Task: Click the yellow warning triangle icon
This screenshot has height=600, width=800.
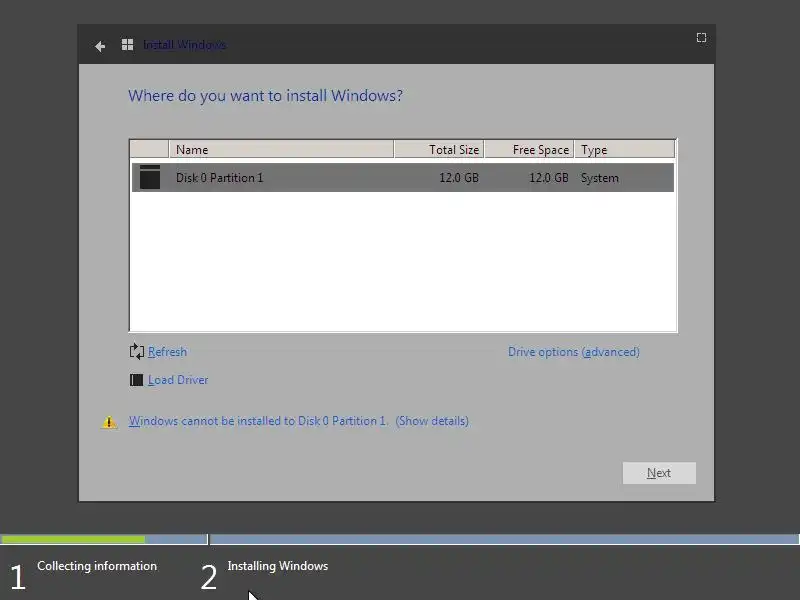Action: click(x=109, y=422)
